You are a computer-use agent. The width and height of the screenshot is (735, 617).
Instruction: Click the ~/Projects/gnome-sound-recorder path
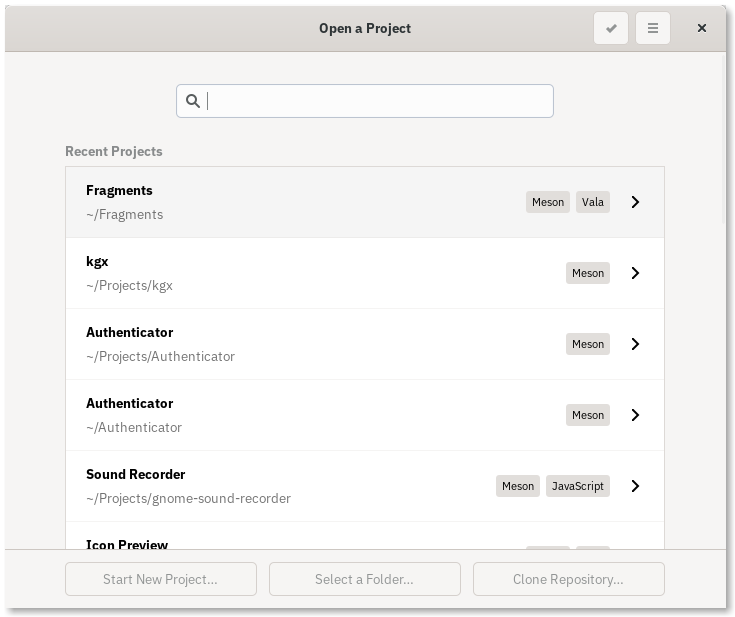(188, 498)
